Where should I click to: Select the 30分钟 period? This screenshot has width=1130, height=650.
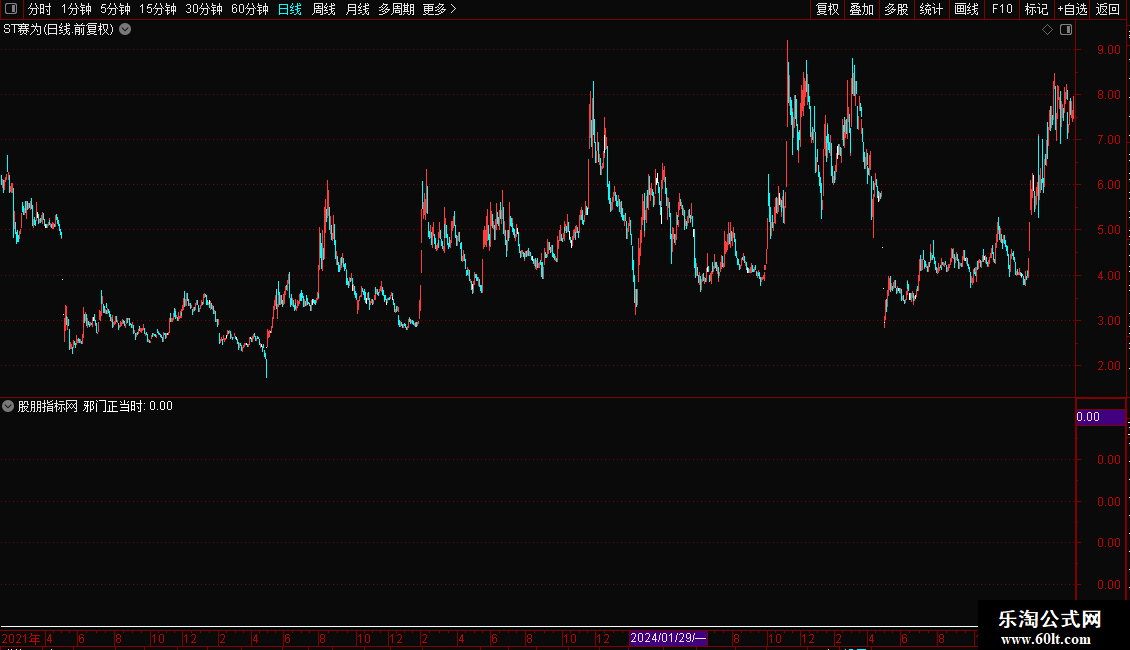(x=204, y=9)
